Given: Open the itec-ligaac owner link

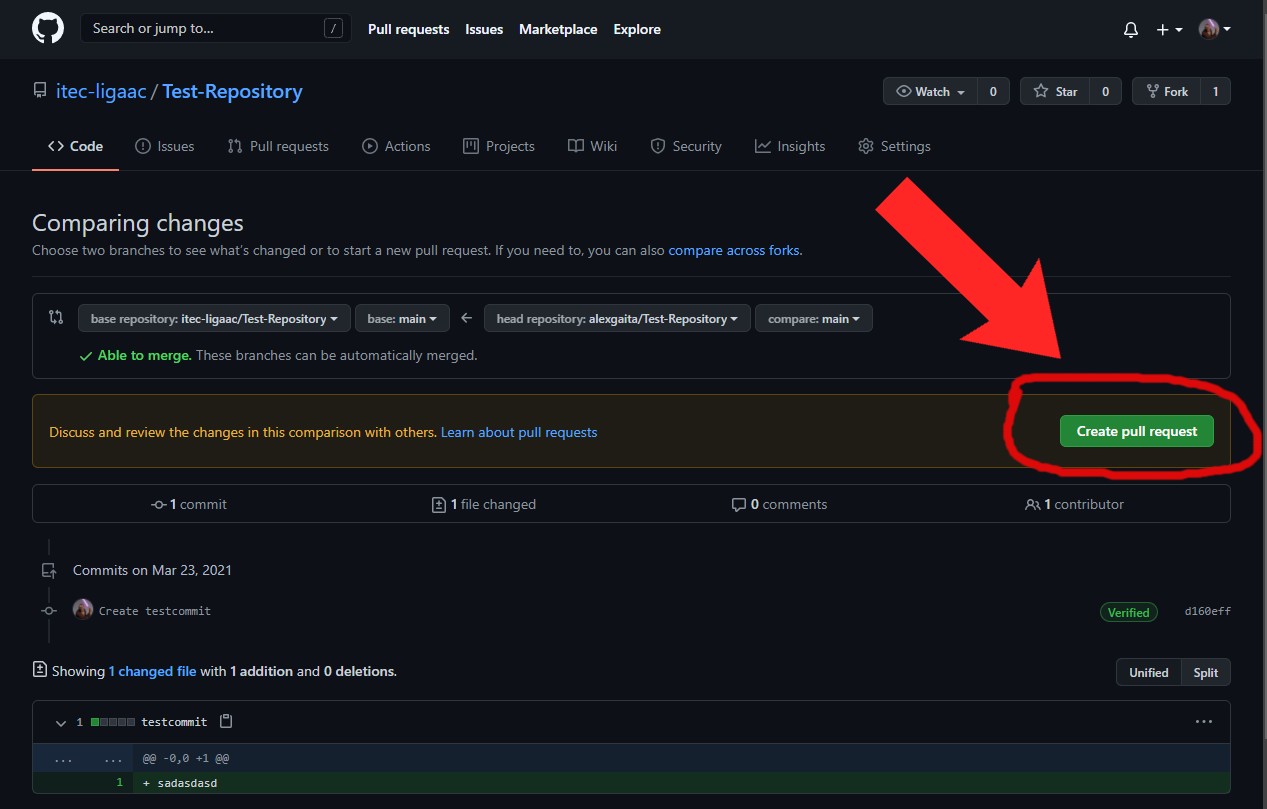Looking at the screenshot, I should 101,91.
